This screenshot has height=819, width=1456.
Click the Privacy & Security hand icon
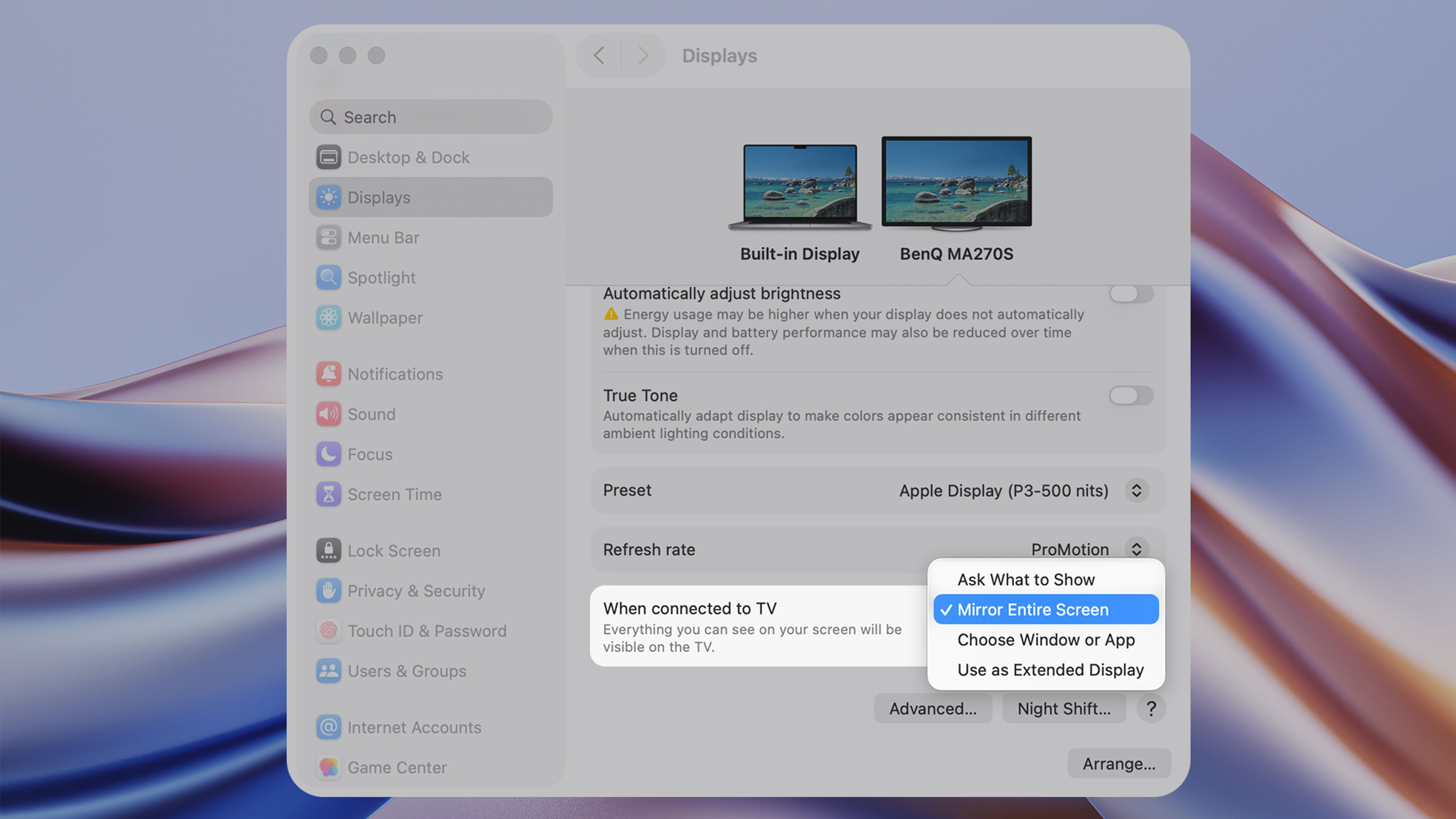click(328, 591)
